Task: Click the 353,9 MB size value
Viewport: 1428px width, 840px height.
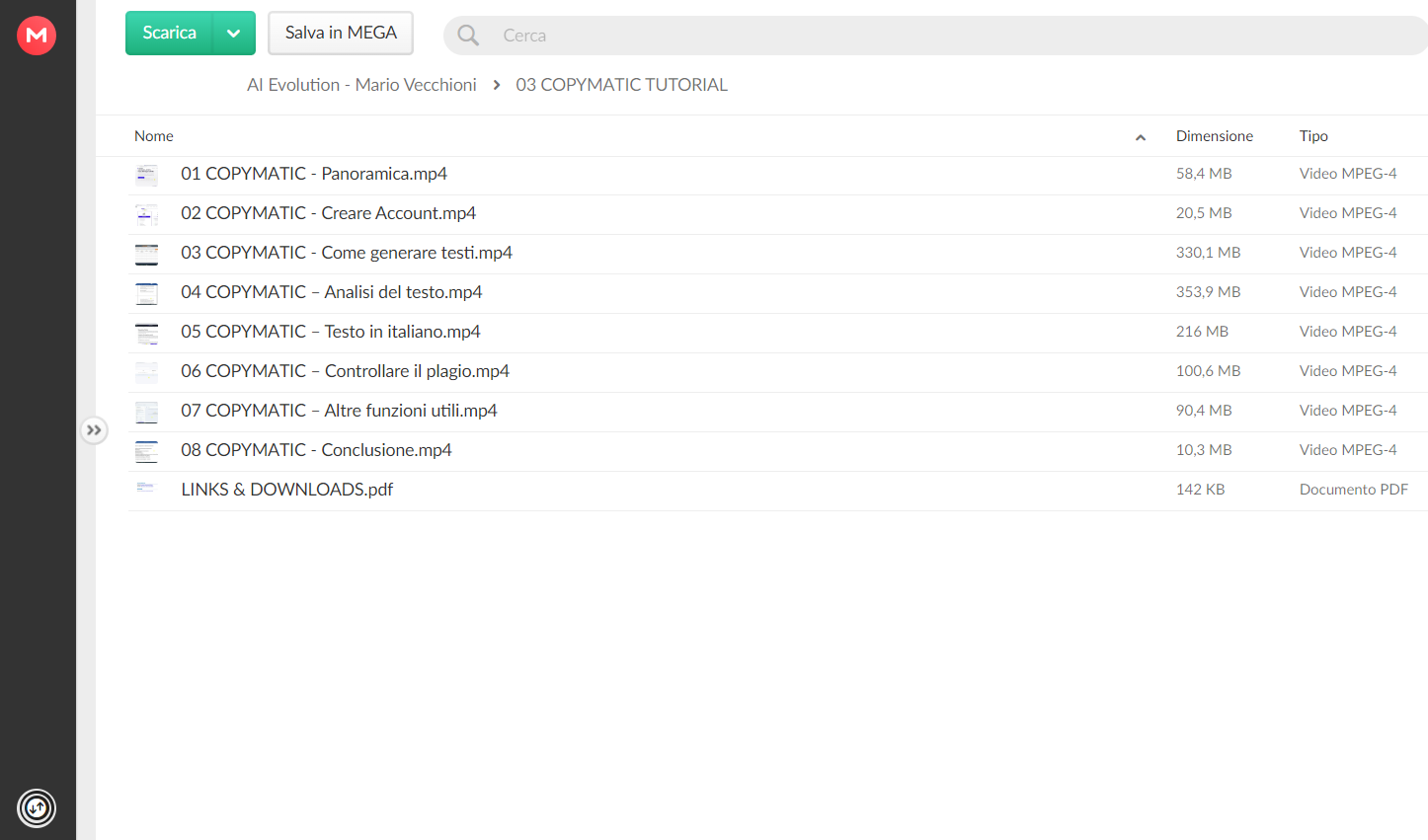Action: tap(1208, 292)
